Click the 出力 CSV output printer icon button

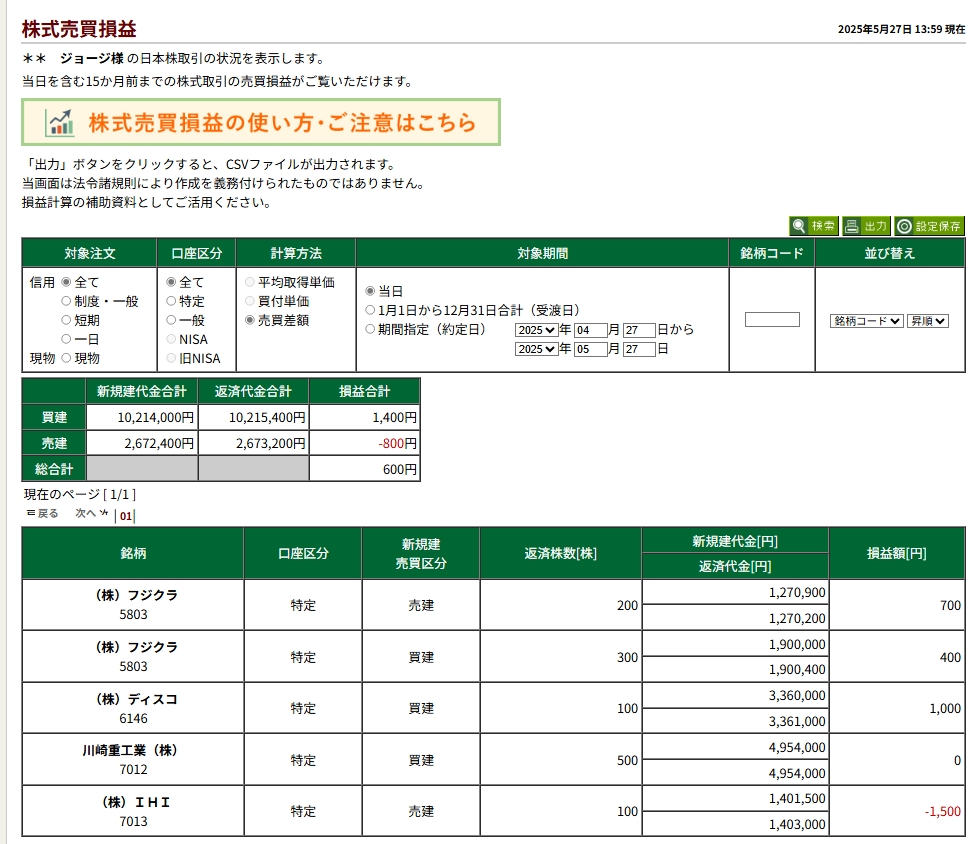coord(865,226)
